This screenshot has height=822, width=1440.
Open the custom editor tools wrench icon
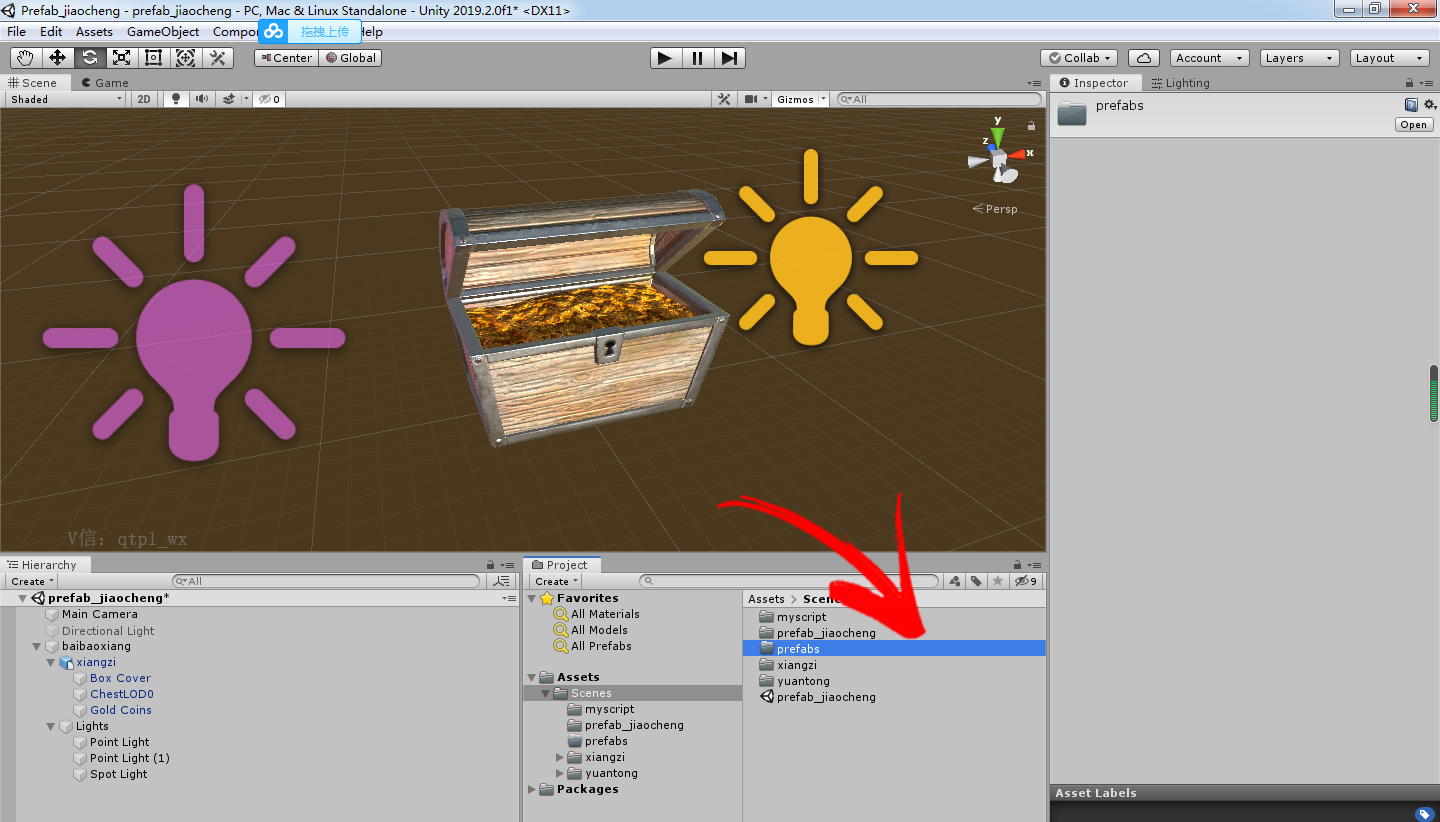(x=218, y=57)
